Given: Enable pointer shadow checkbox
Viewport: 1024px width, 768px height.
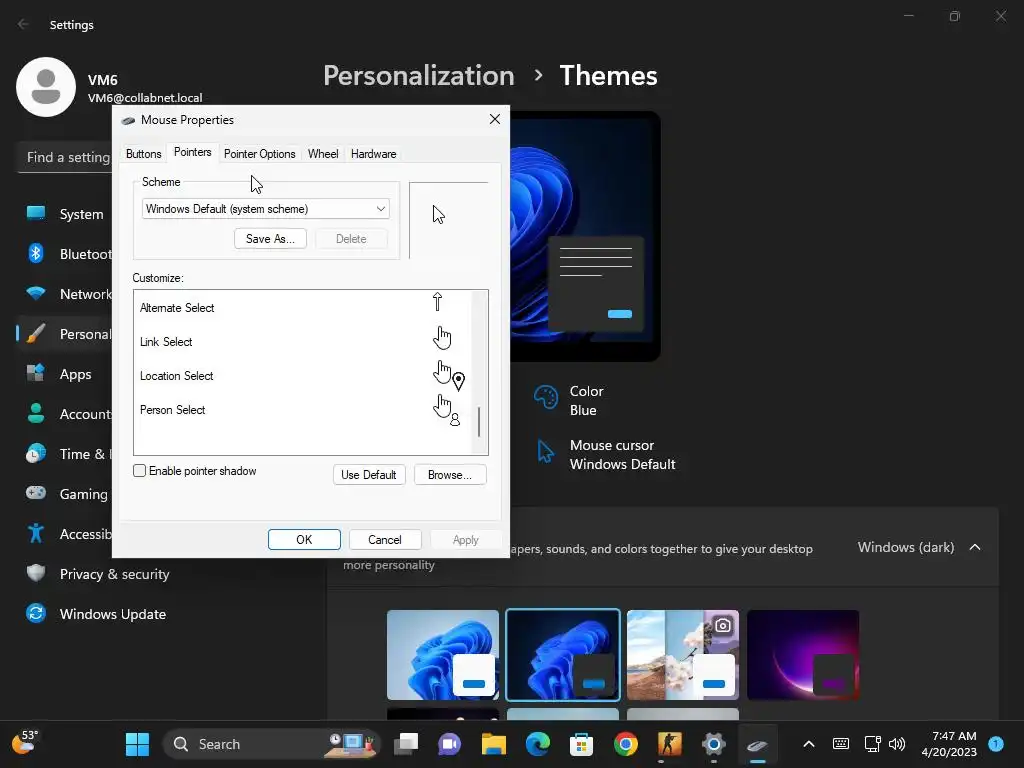Looking at the screenshot, I should [x=139, y=471].
